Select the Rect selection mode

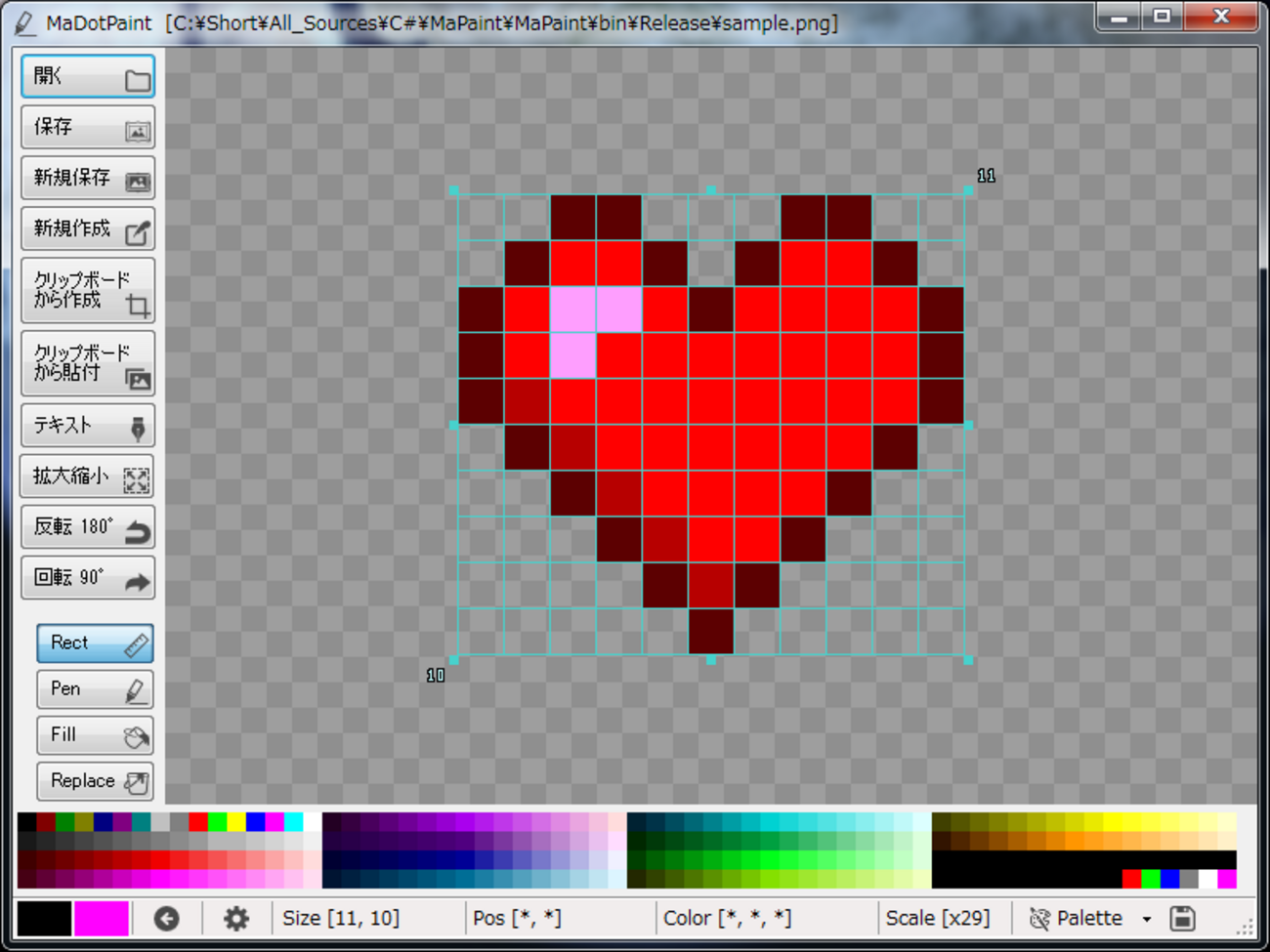pos(95,643)
